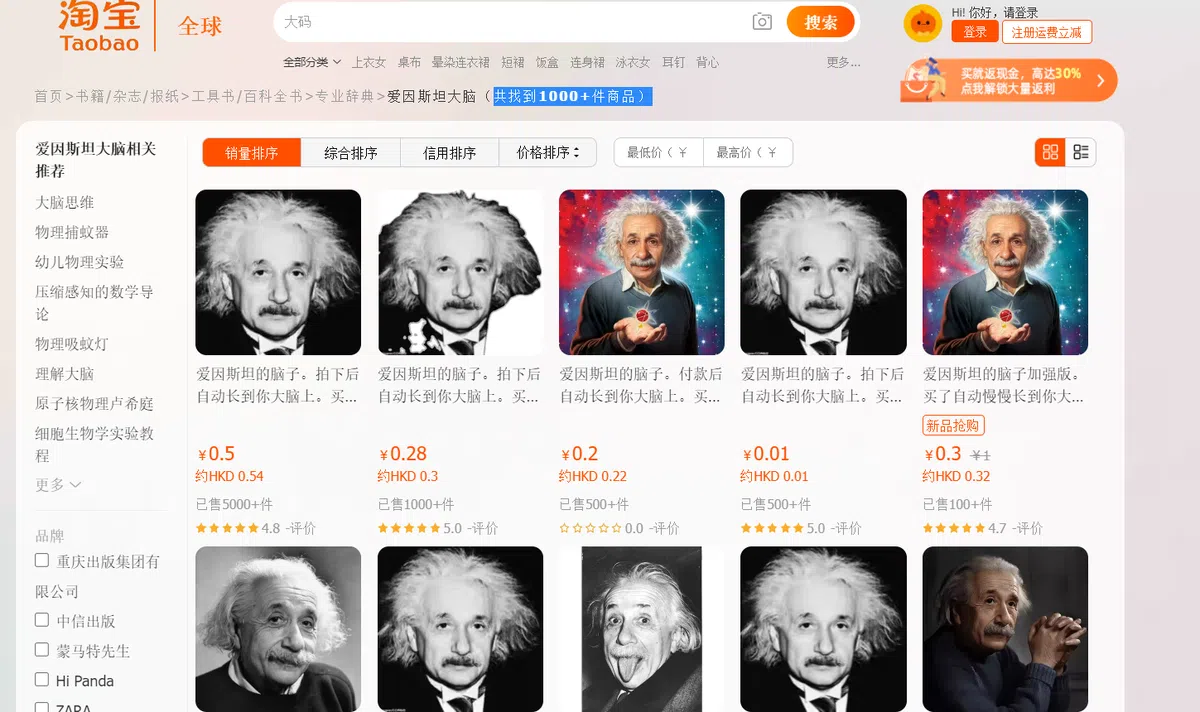This screenshot has width=1200, height=712.
Task: Check the 重庆出版集团有限公司 brand checkbox
Action: pos(42,560)
